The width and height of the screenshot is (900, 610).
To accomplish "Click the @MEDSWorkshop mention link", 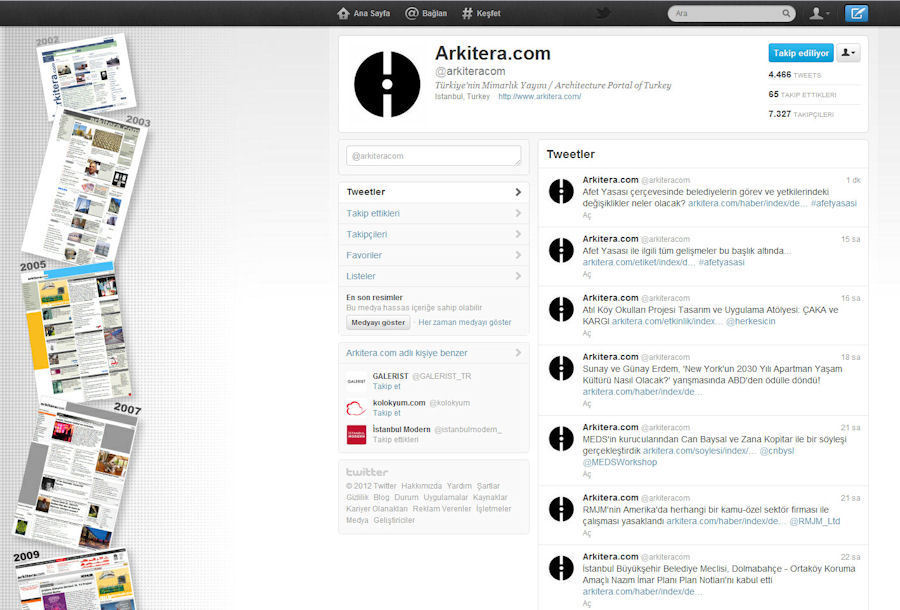I will tap(620, 462).
